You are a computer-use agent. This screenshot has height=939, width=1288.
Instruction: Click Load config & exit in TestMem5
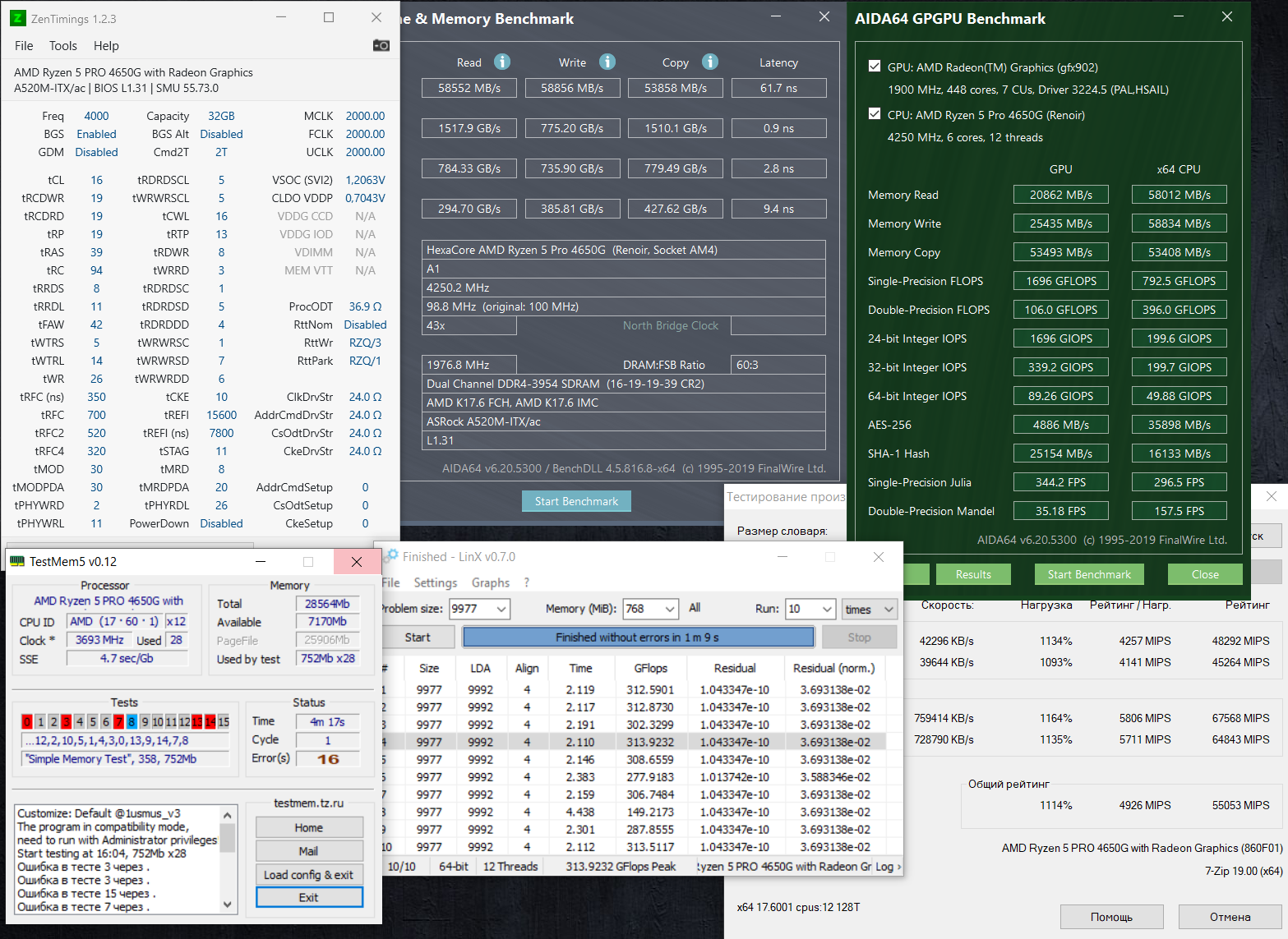[x=309, y=874]
